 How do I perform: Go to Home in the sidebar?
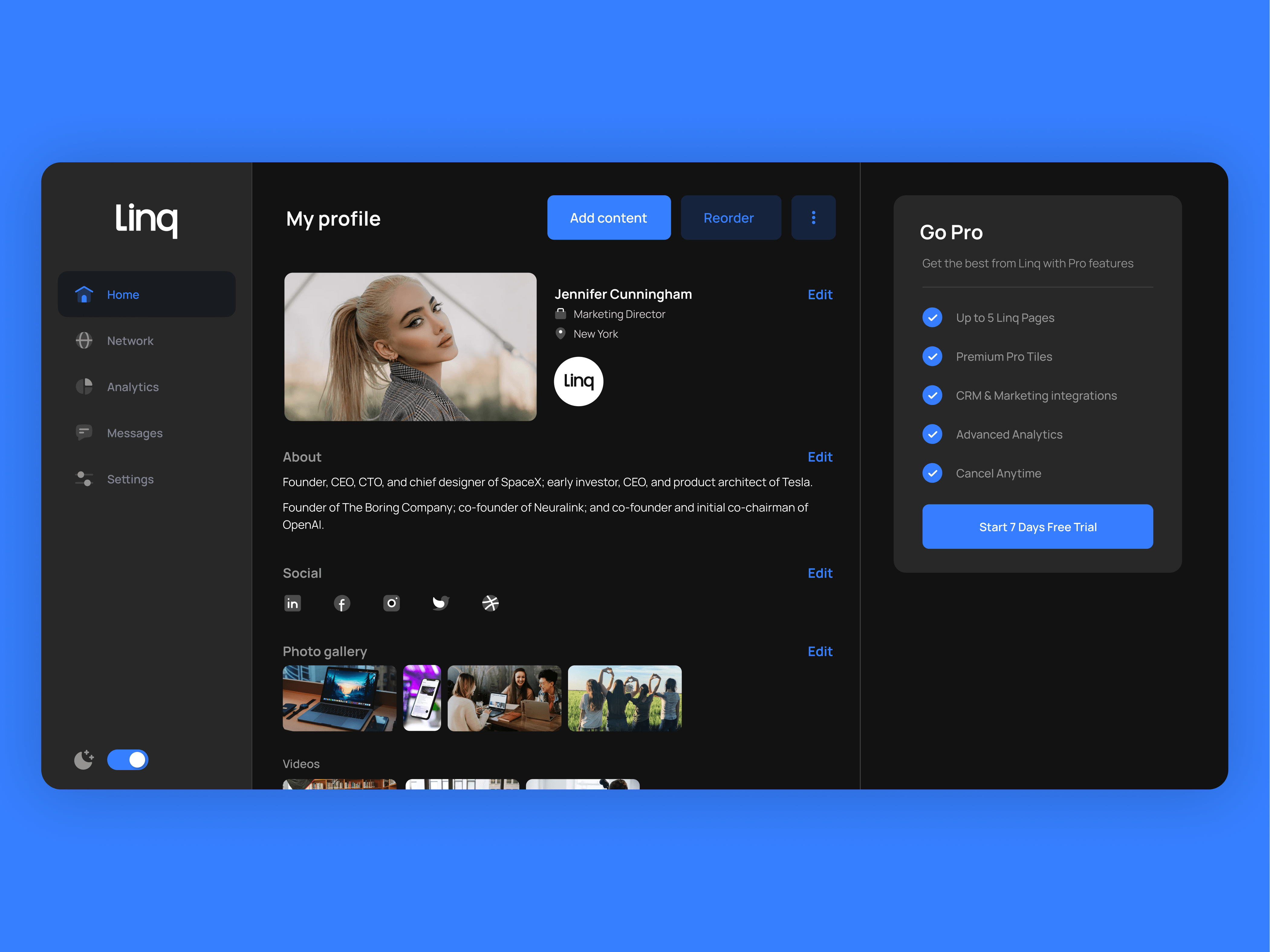coord(147,294)
